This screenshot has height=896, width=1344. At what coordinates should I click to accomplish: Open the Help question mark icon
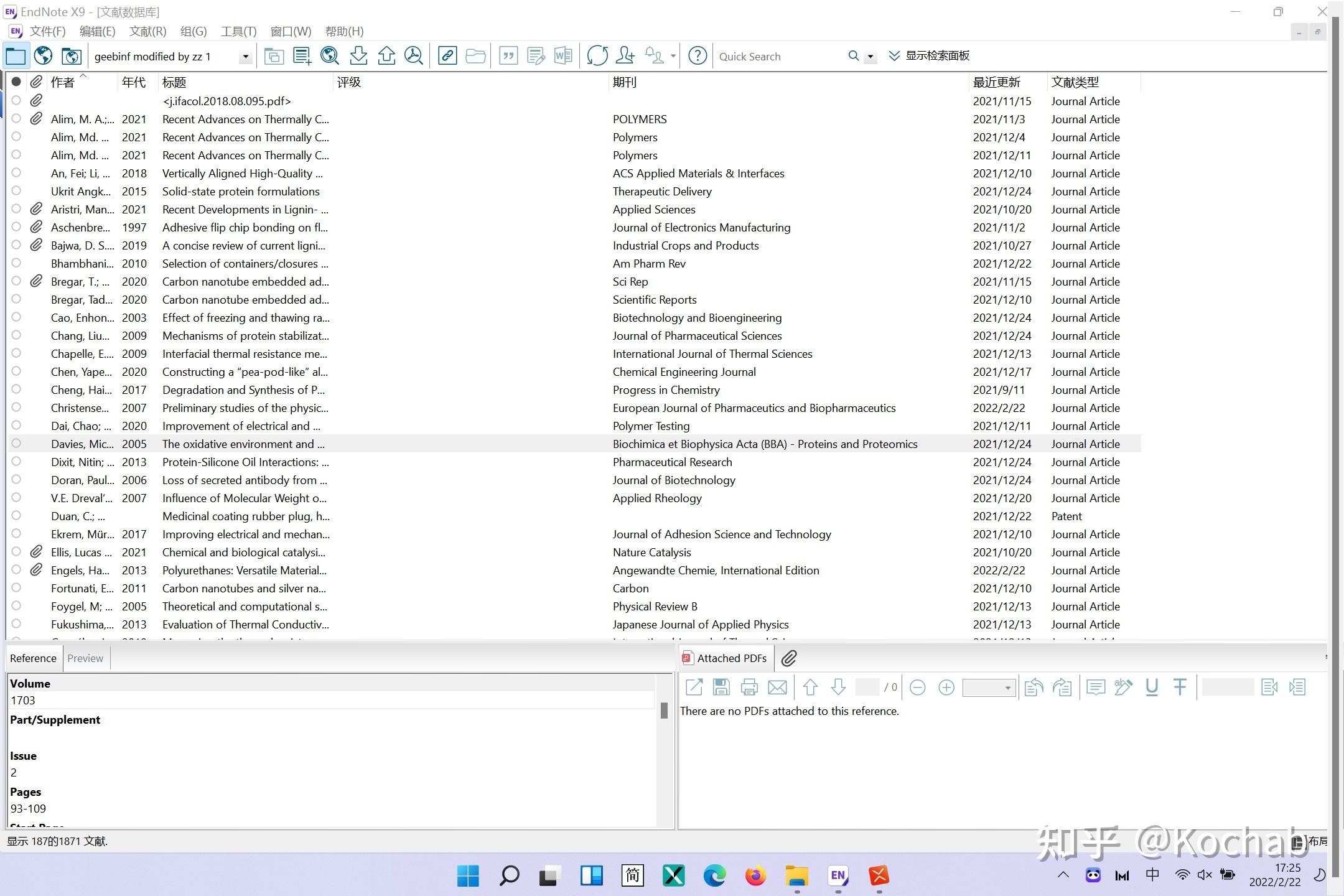(x=698, y=56)
